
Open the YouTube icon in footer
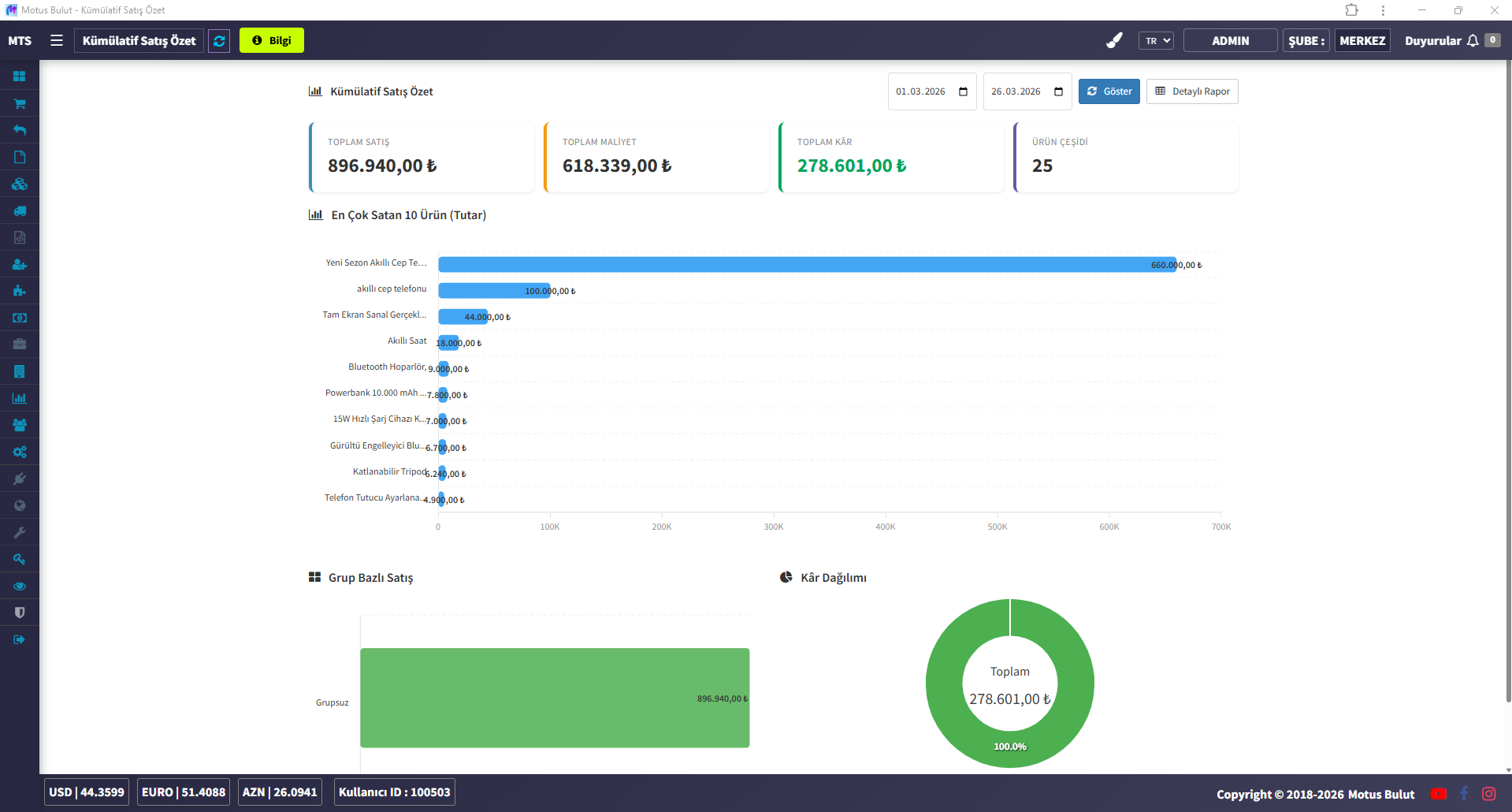tap(1439, 794)
